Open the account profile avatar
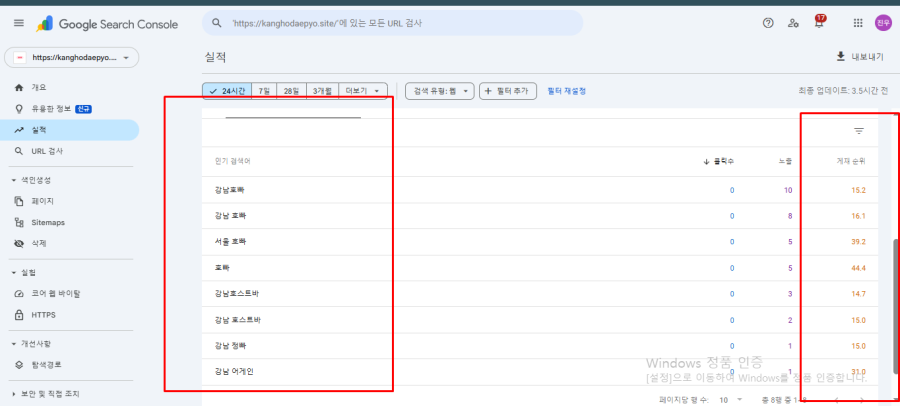This screenshot has width=900, height=406. 882,23
